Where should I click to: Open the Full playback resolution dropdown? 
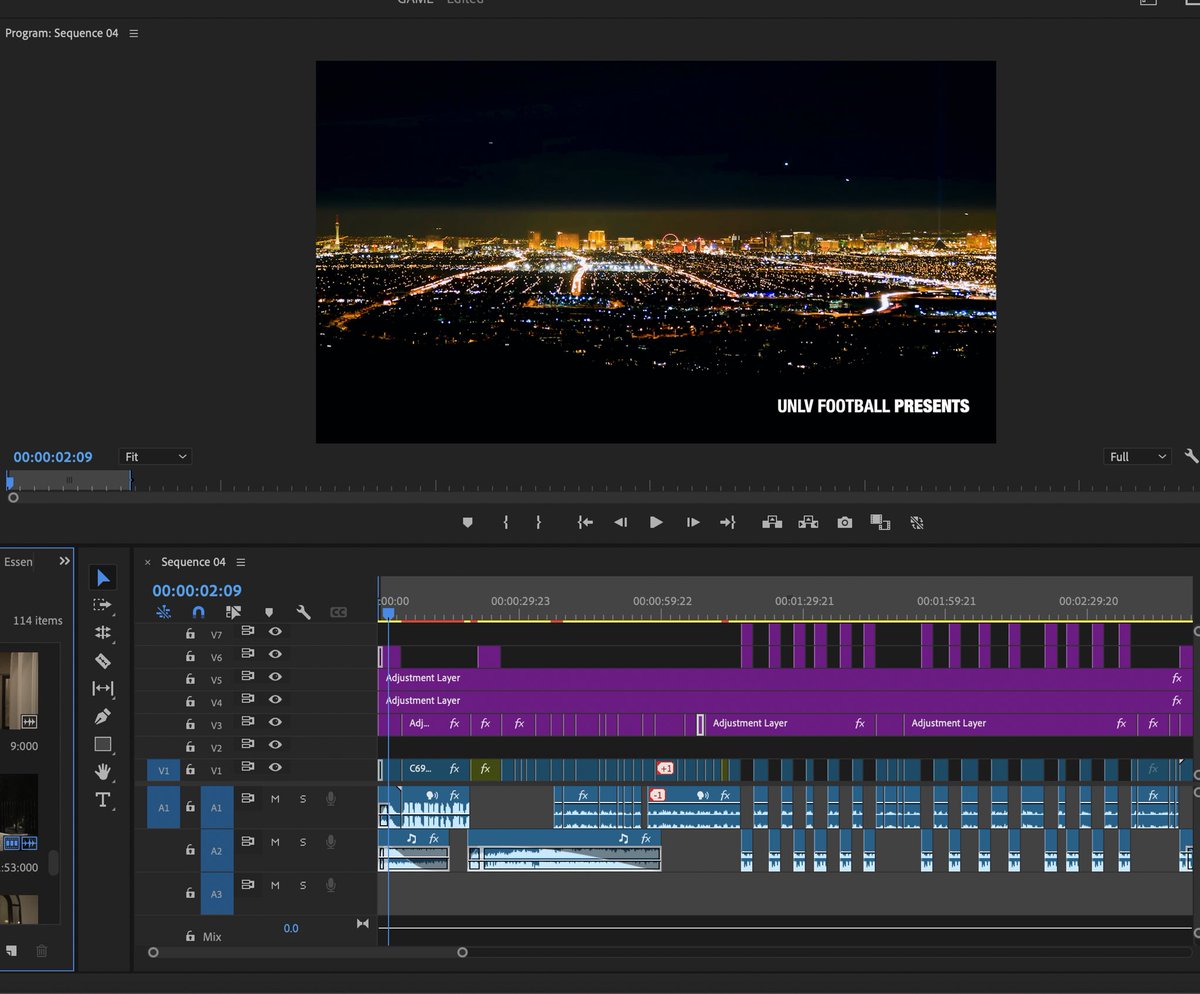pyautogui.click(x=1137, y=456)
